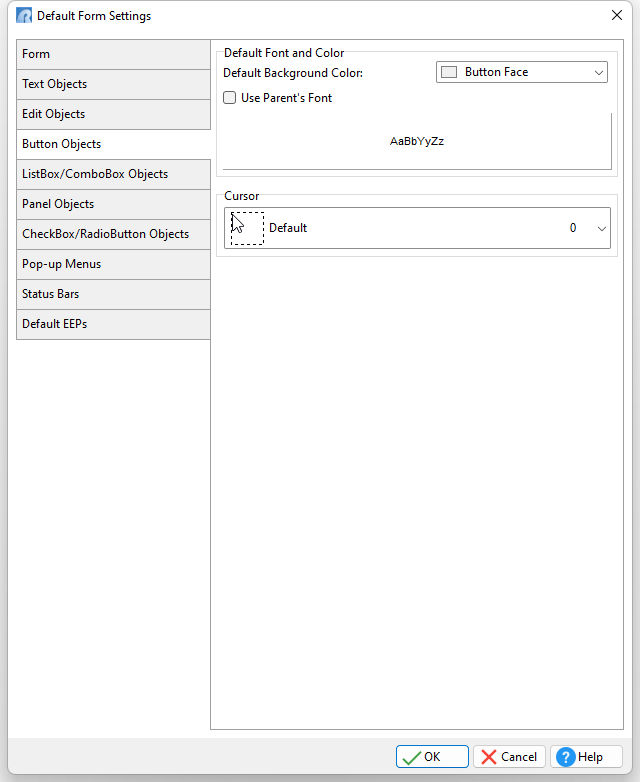Switch to Text Objects tab
Image resolution: width=640 pixels, height=782 pixels.
pos(113,84)
